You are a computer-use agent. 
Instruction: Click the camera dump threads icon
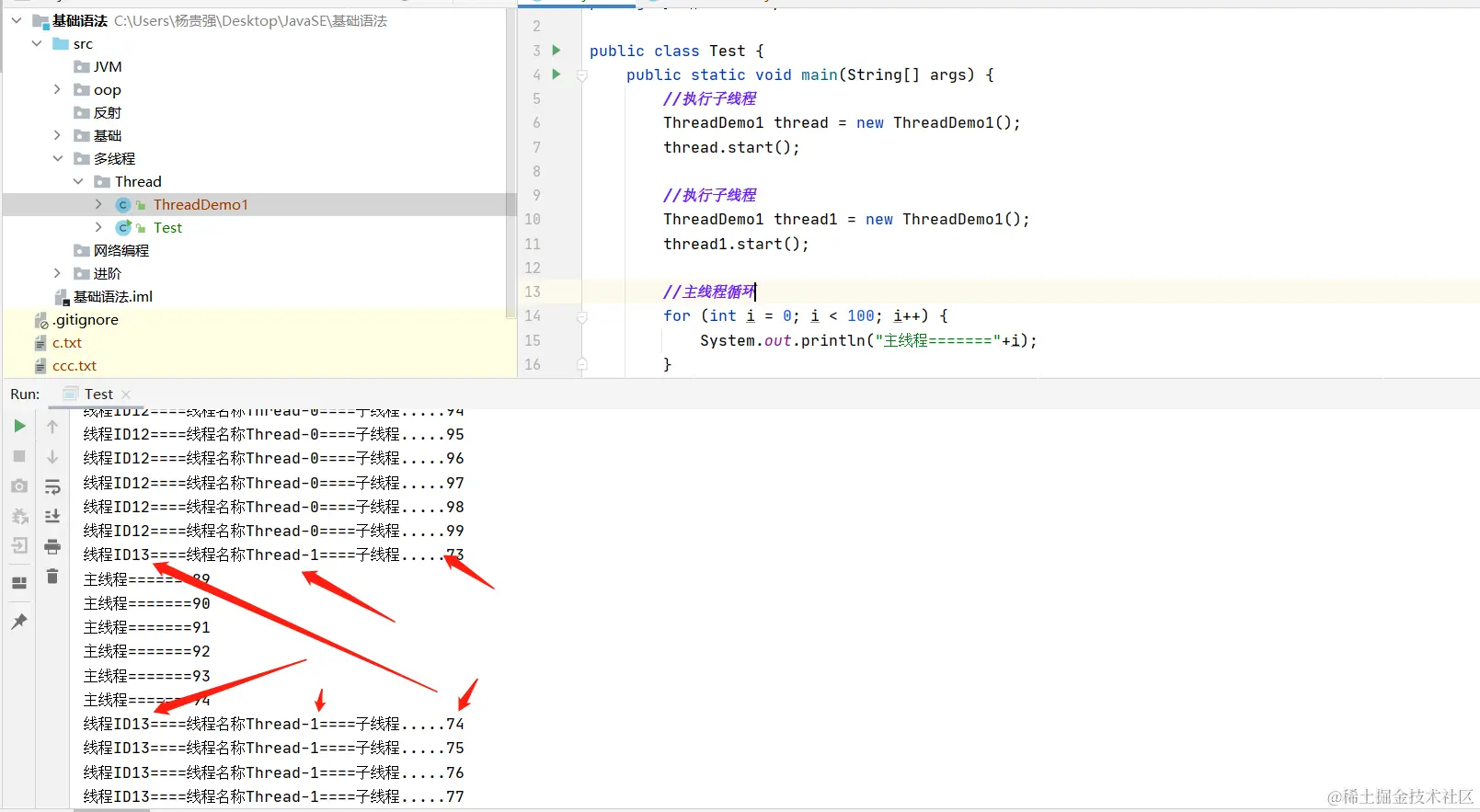click(19, 486)
